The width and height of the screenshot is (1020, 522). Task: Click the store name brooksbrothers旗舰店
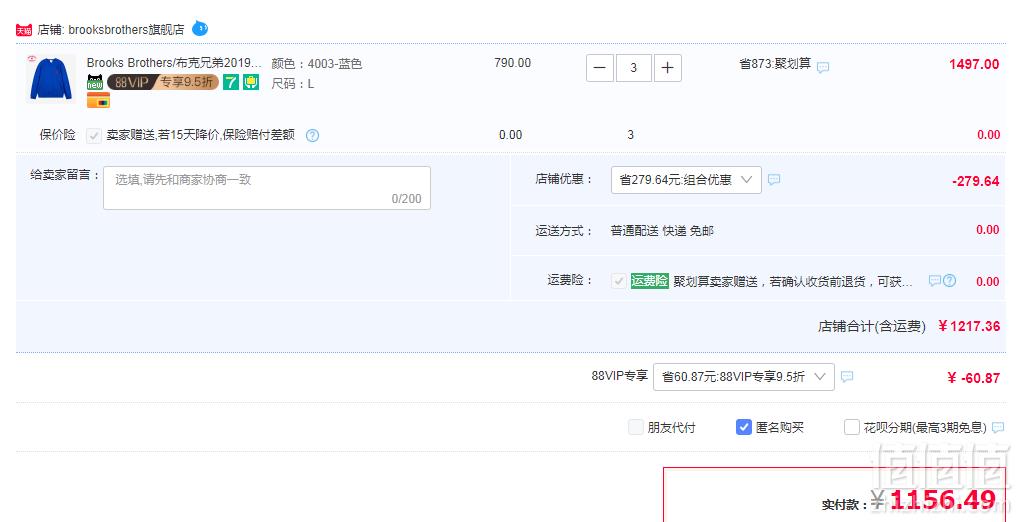point(126,30)
